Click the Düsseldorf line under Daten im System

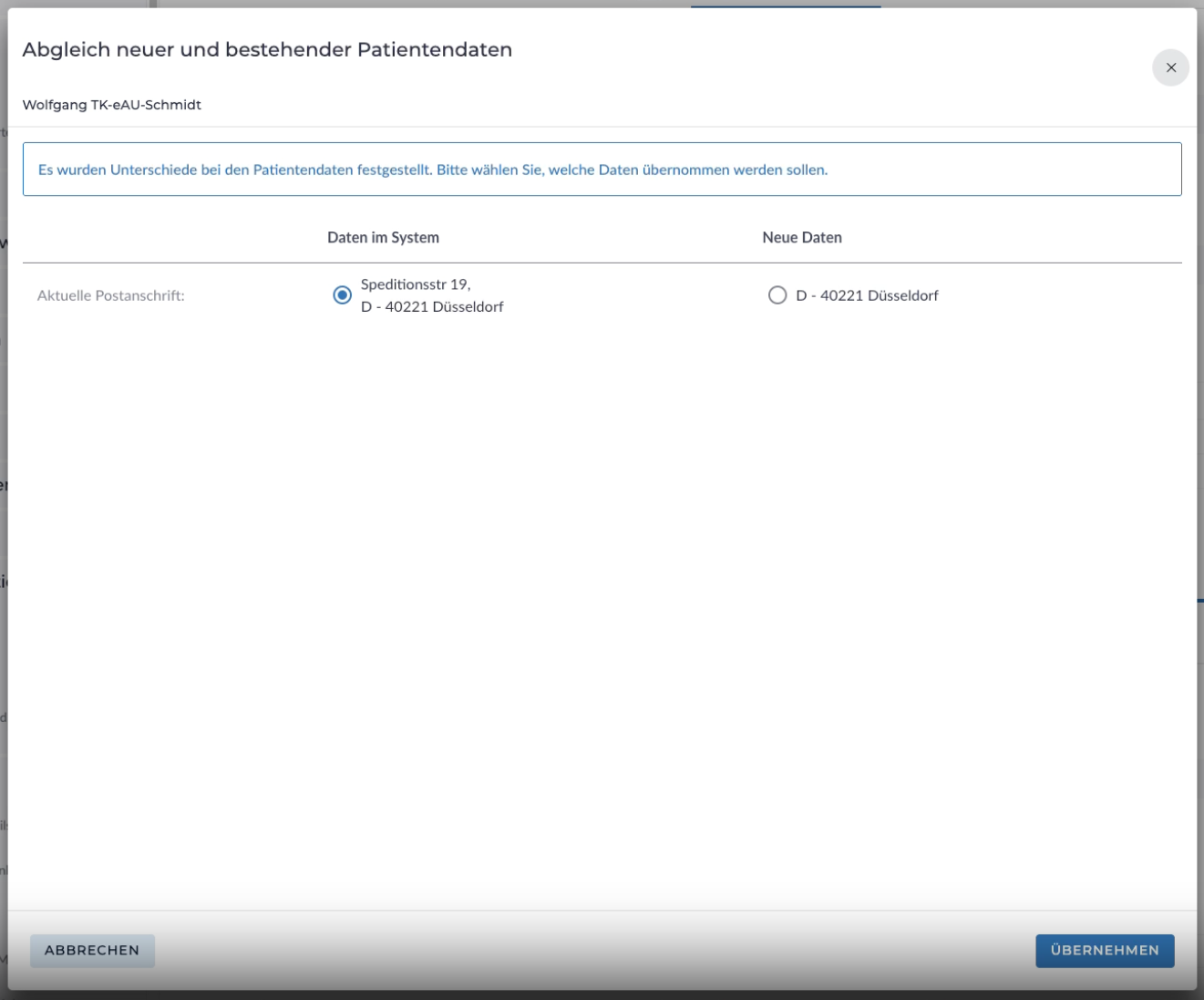tap(432, 307)
